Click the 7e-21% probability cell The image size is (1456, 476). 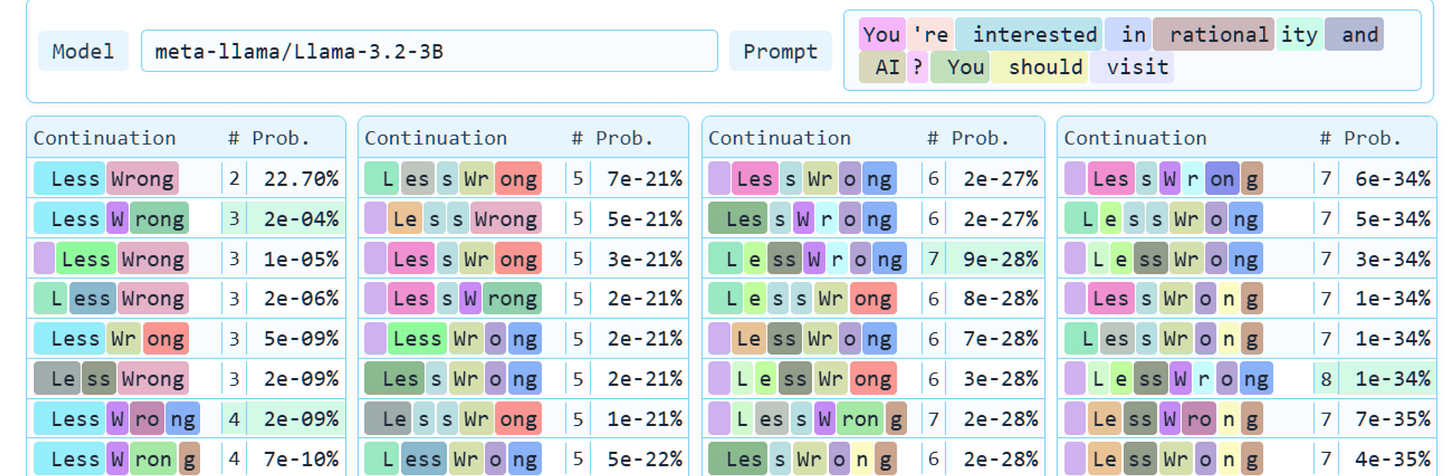(x=639, y=179)
